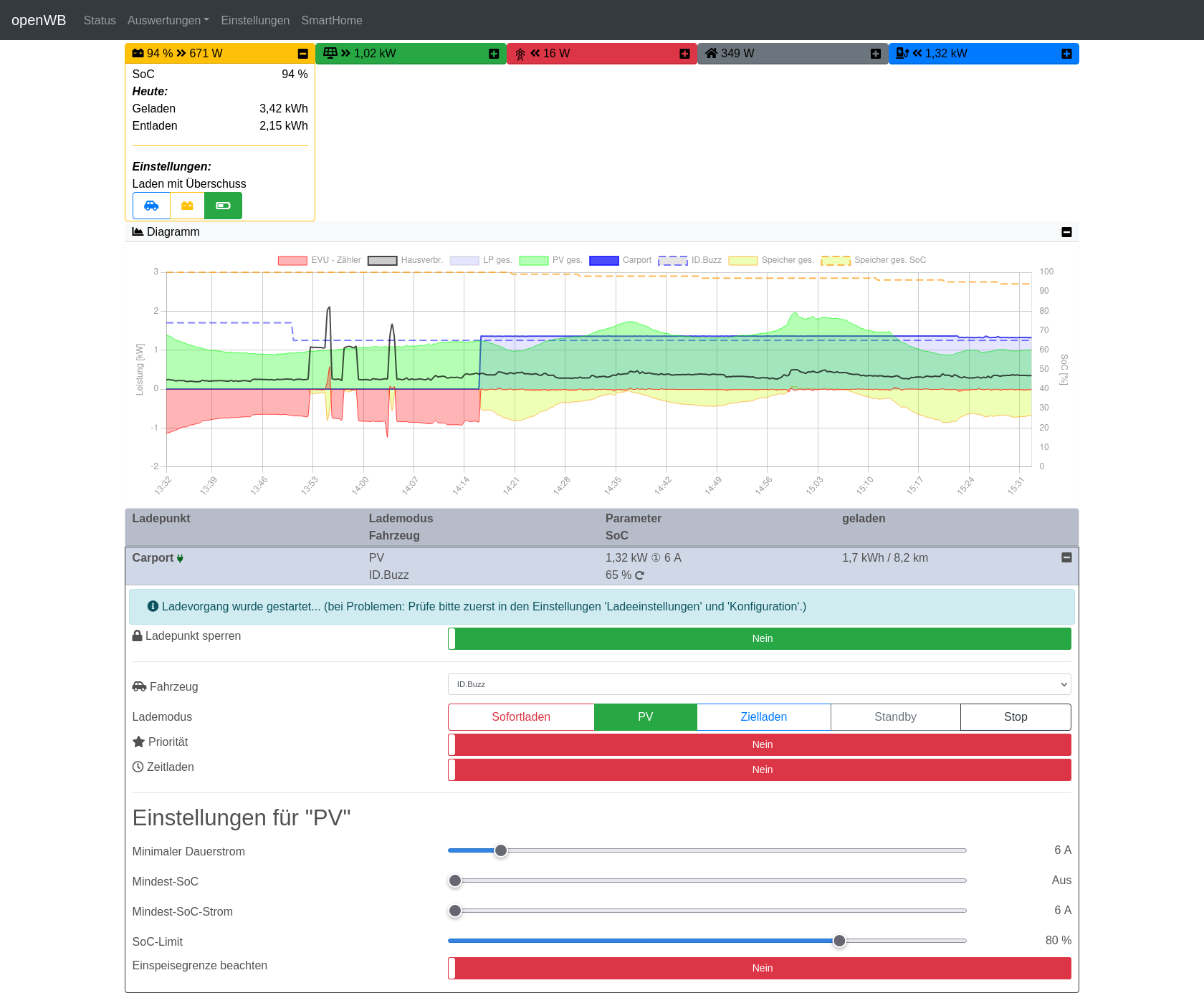Toggle EVU - Zähler legend series
Screen dimensions: 1204x993
click(320, 260)
